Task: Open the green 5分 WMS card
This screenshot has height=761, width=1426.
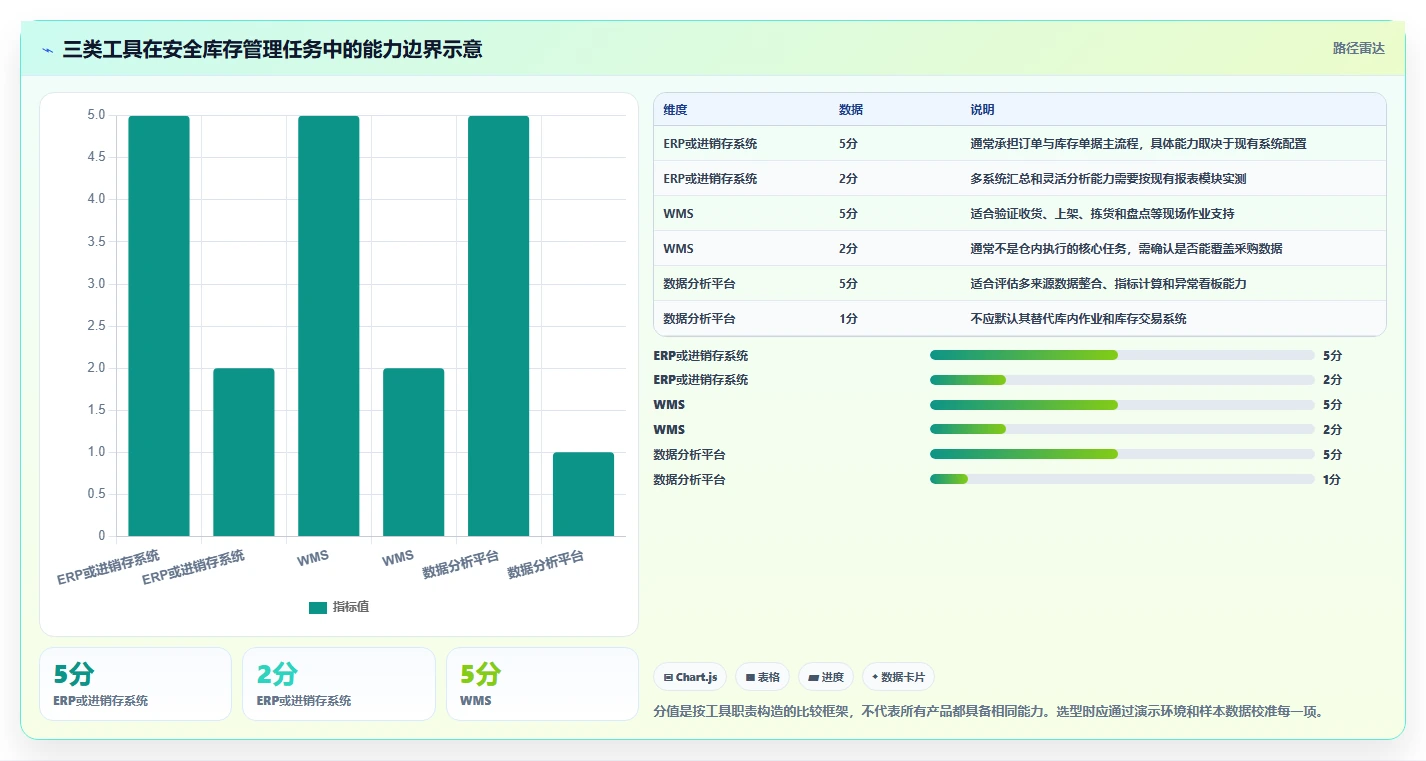Action: tap(542, 684)
